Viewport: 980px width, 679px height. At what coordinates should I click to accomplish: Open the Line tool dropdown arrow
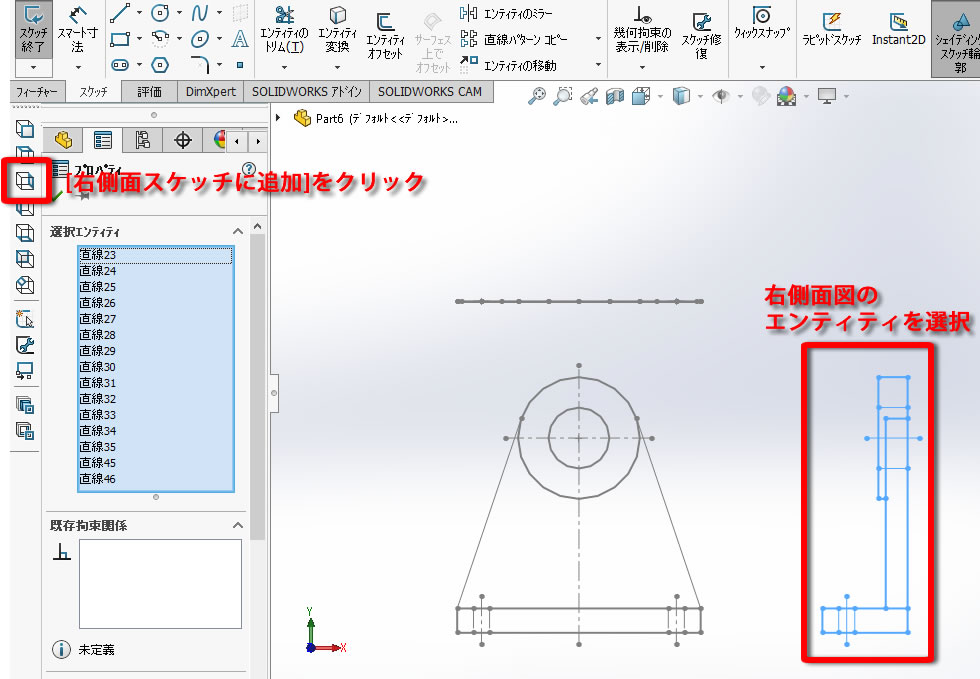pos(139,13)
